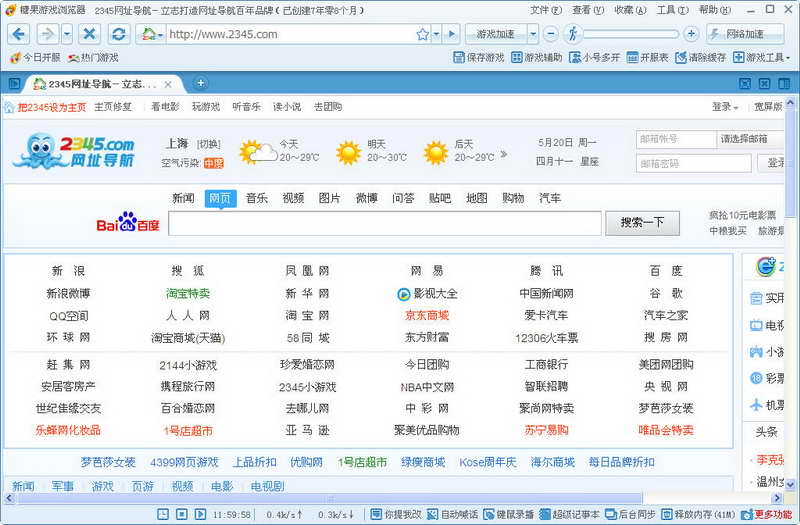This screenshot has height=525, width=800.
Task: Click the game speed slider track
Action: (631, 34)
